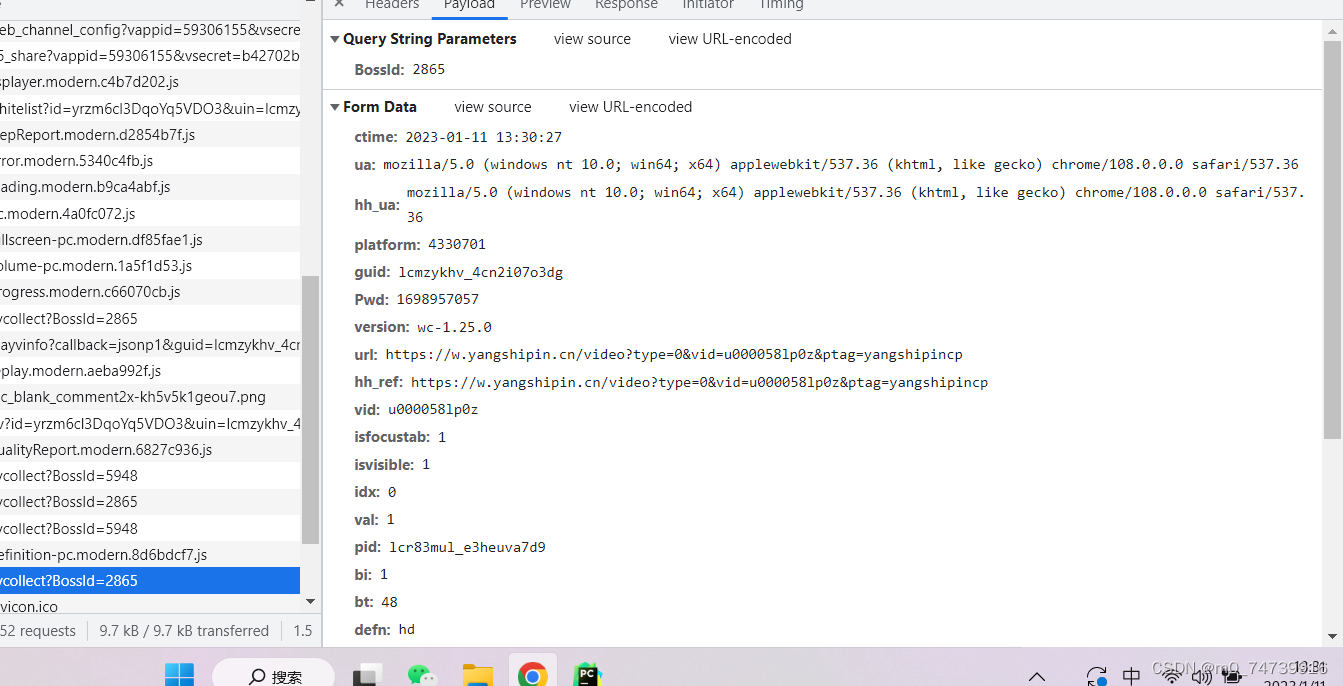Click the 9.7 kB transferred status entry
The height and width of the screenshot is (686, 1343).
(x=184, y=631)
